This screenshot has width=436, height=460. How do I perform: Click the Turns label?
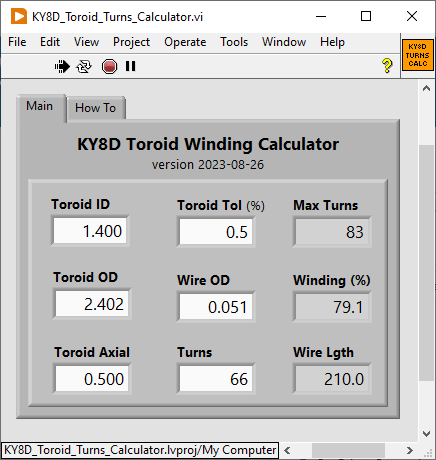[195, 352]
